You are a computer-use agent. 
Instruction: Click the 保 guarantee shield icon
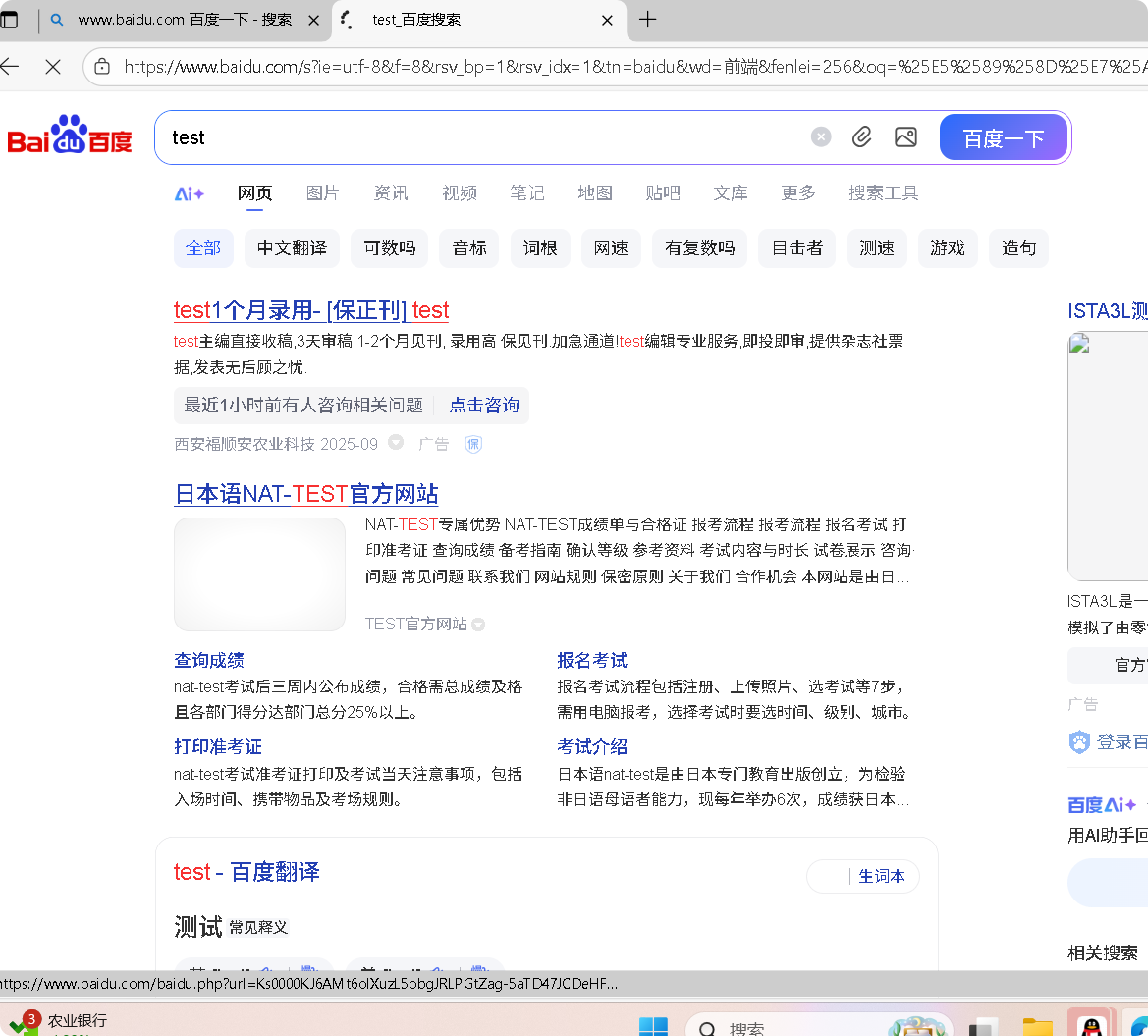coord(473,444)
